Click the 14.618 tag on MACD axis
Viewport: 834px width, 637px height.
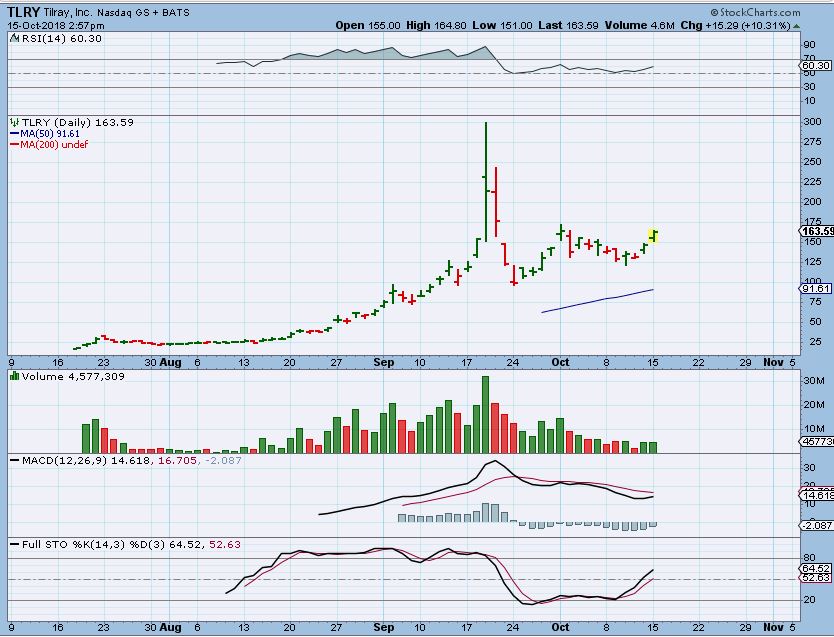[816, 495]
